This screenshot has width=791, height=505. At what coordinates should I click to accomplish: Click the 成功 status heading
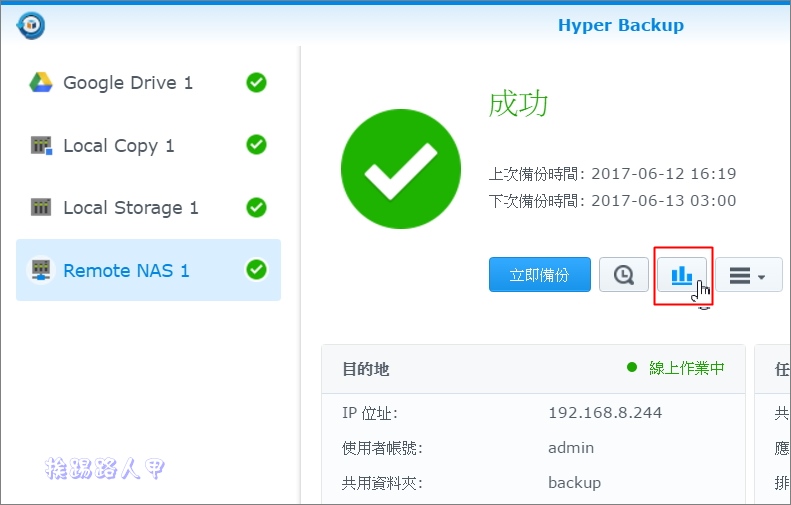518,104
